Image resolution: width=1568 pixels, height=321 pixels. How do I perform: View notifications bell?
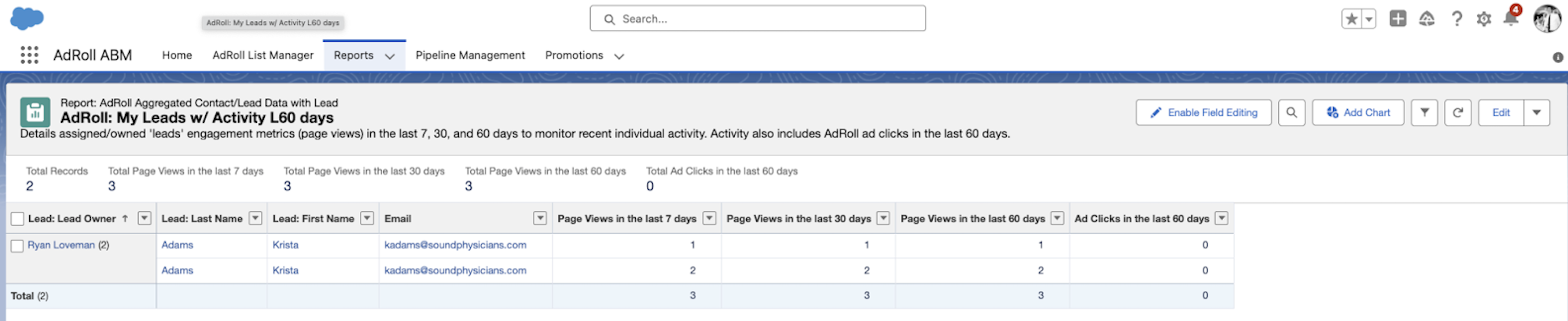[1511, 19]
